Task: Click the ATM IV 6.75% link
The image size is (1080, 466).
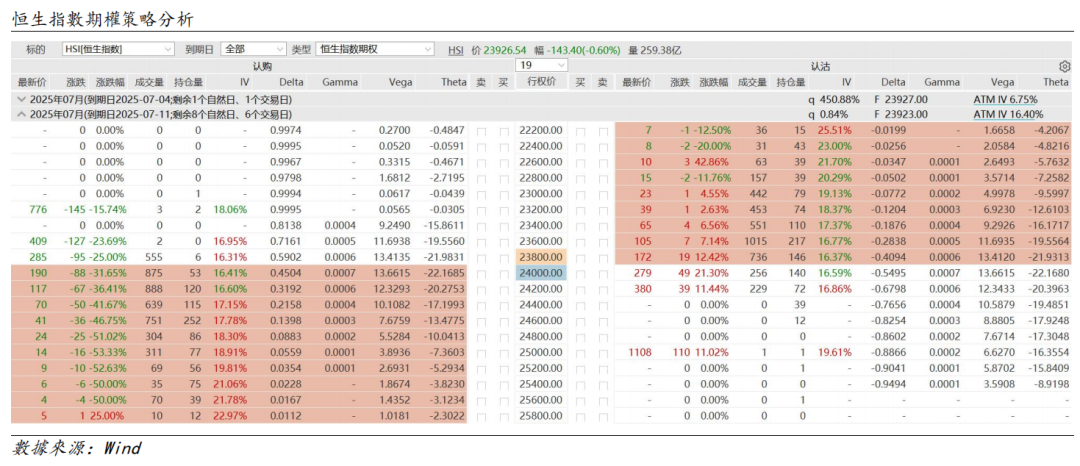Action: (1005, 99)
